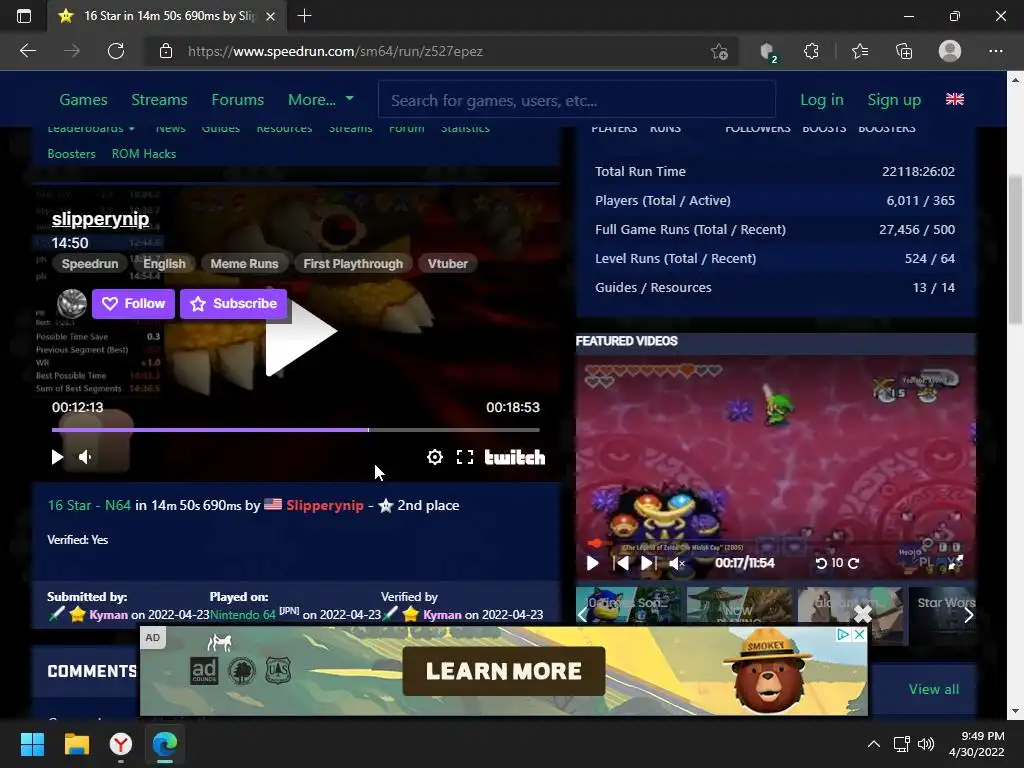Focus the search games and users field
This screenshot has width=1024, height=768.
point(577,100)
